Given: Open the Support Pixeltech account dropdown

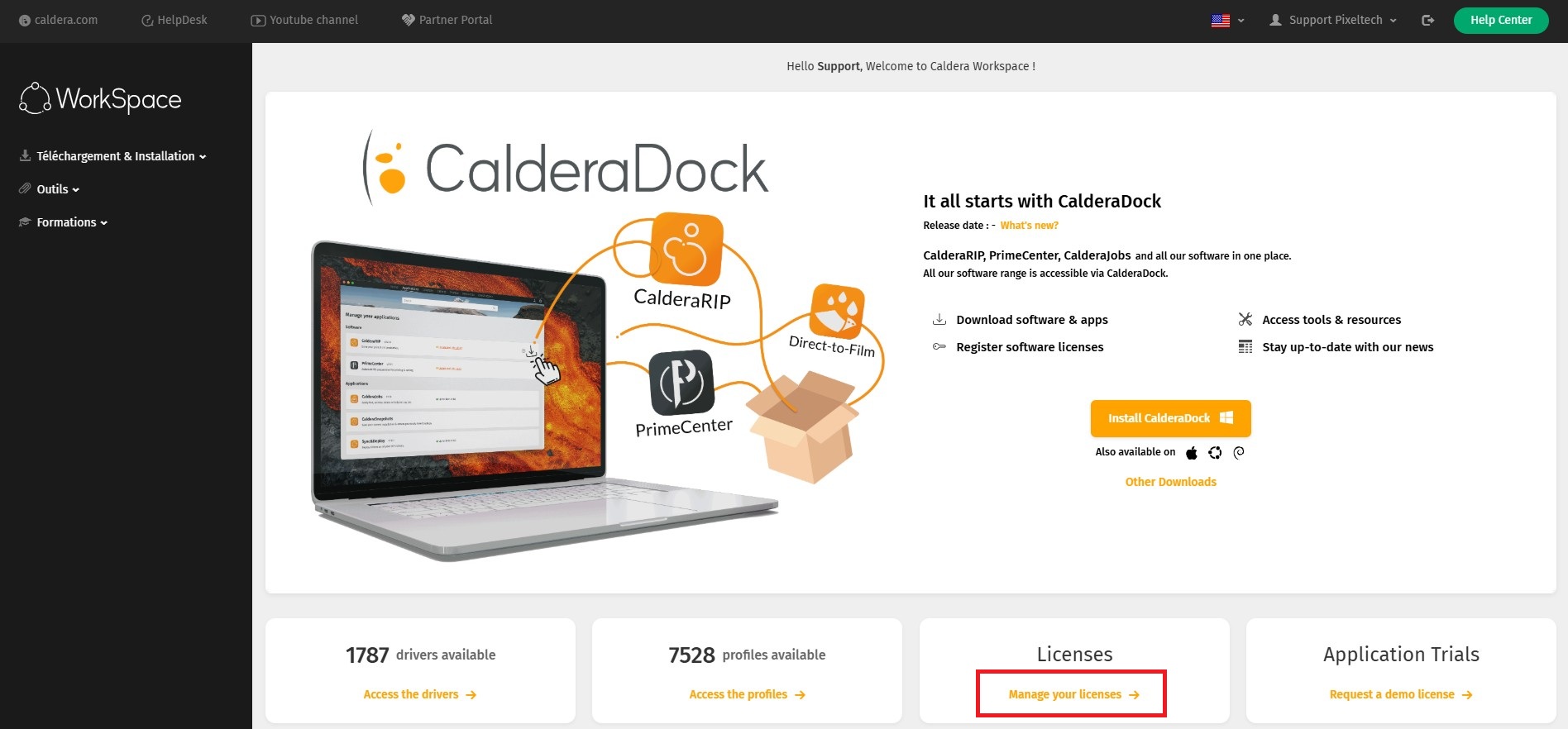Looking at the screenshot, I should click(1333, 20).
